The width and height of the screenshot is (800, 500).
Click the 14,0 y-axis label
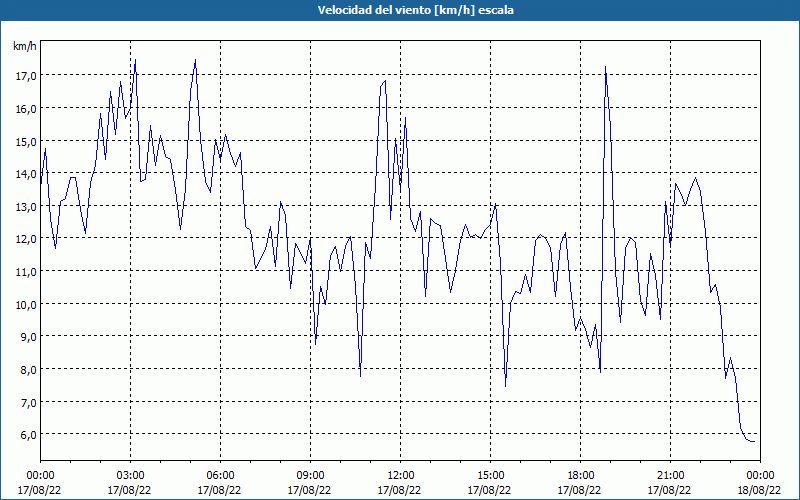tap(26, 174)
